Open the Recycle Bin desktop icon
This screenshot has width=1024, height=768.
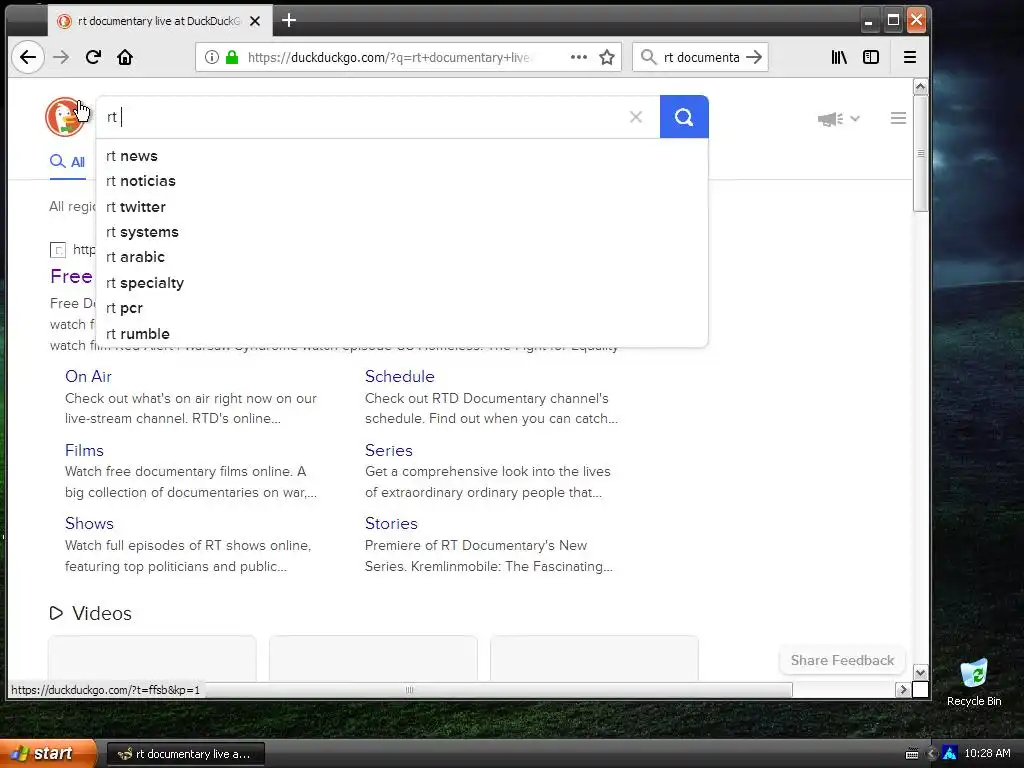[x=974, y=682]
